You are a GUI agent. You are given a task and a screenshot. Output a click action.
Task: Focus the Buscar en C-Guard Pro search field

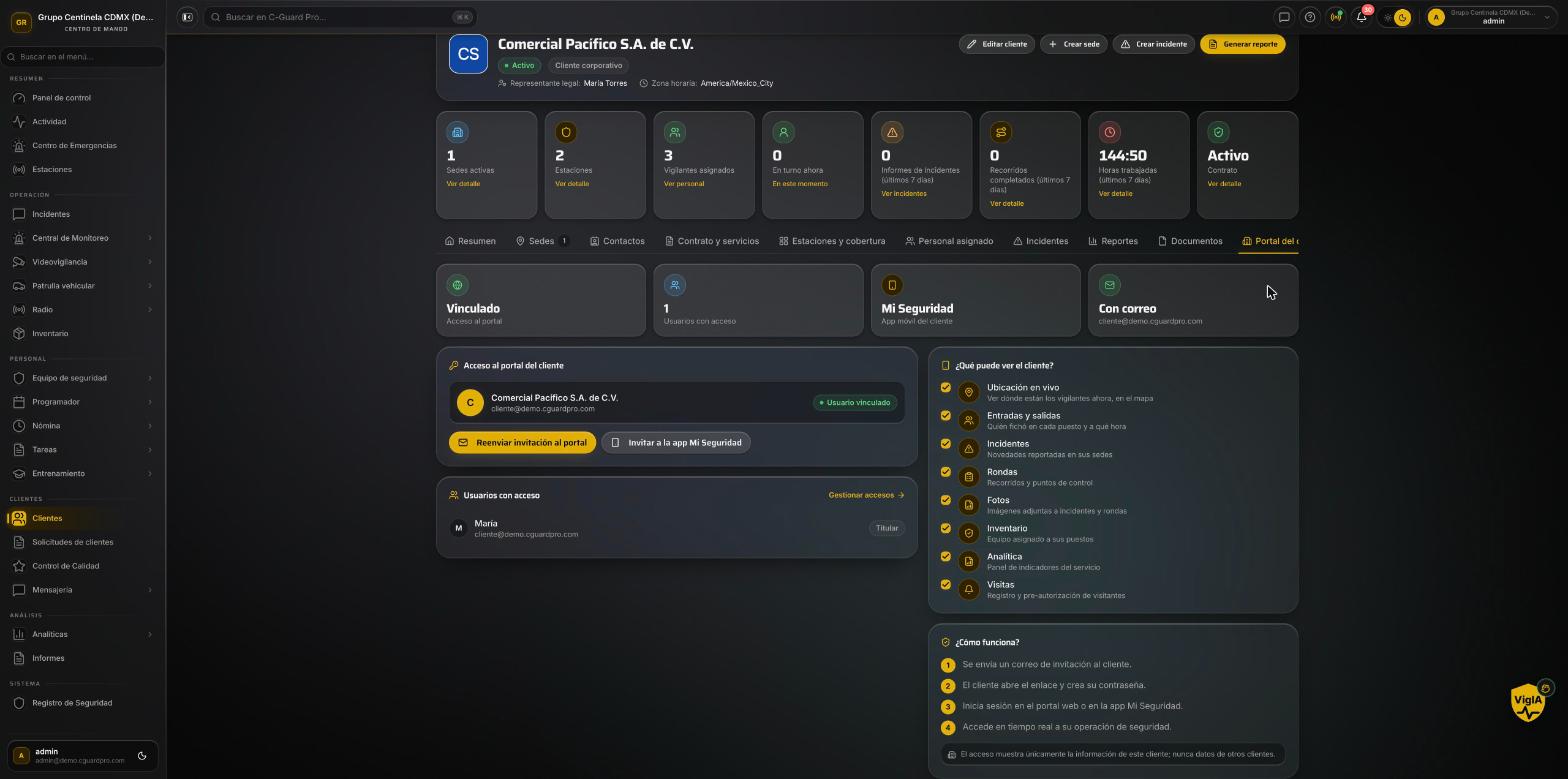pos(340,17)
